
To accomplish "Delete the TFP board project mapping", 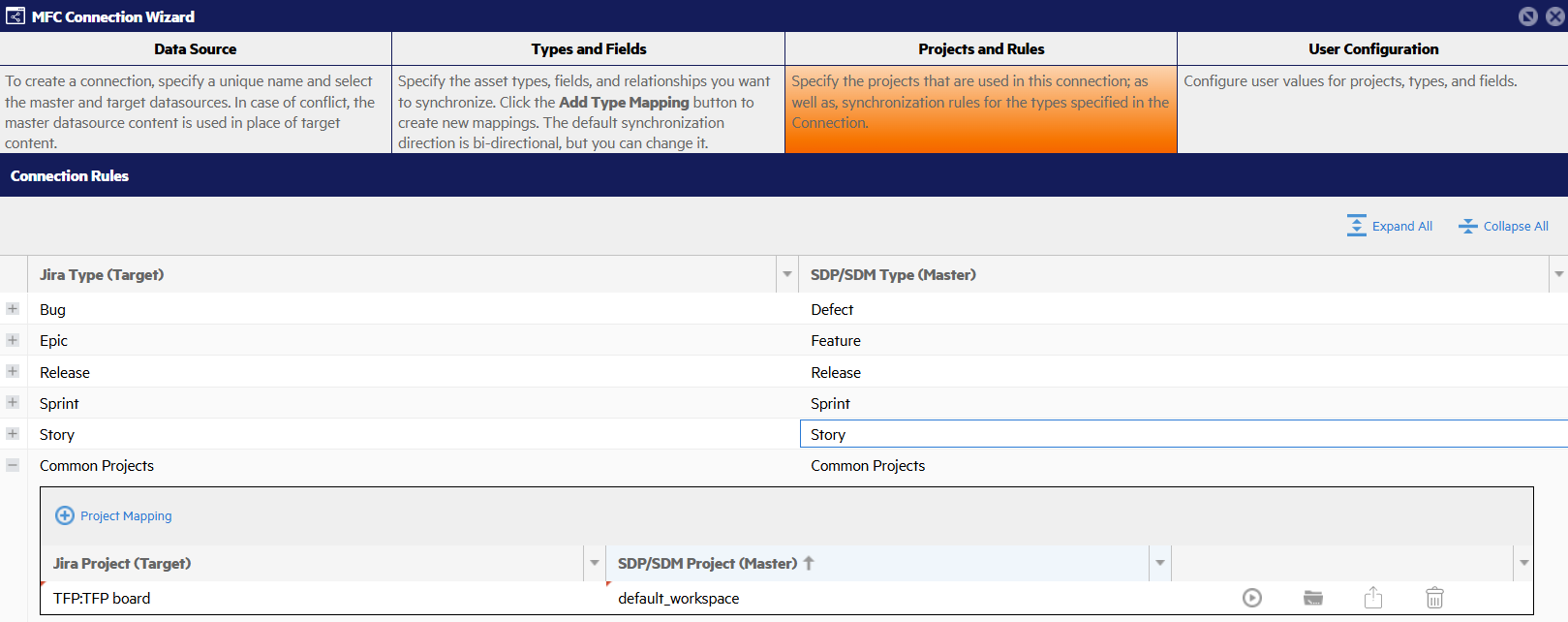I will pos(1434,599).
